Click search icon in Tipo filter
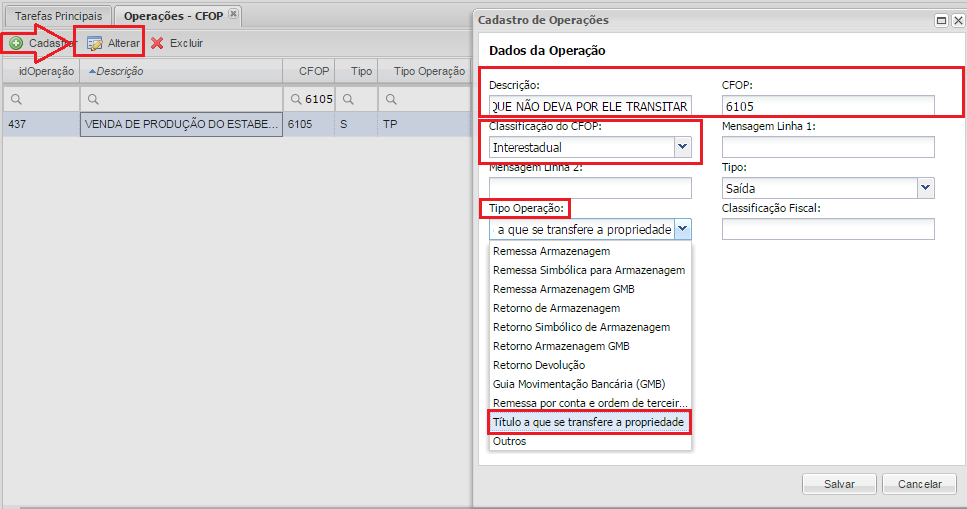This screenshot has width=967, height=509. click(x=348, y=99)
